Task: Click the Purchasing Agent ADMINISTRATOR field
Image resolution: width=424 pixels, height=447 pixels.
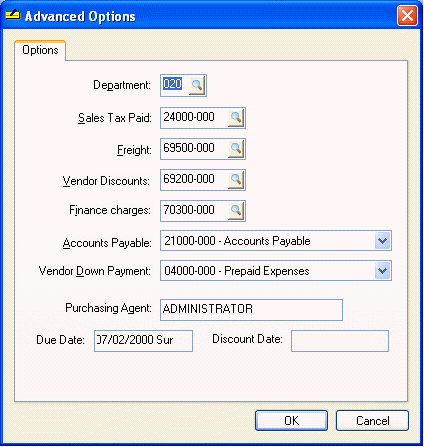Action: pyautogui.click(x=251, y=310)
